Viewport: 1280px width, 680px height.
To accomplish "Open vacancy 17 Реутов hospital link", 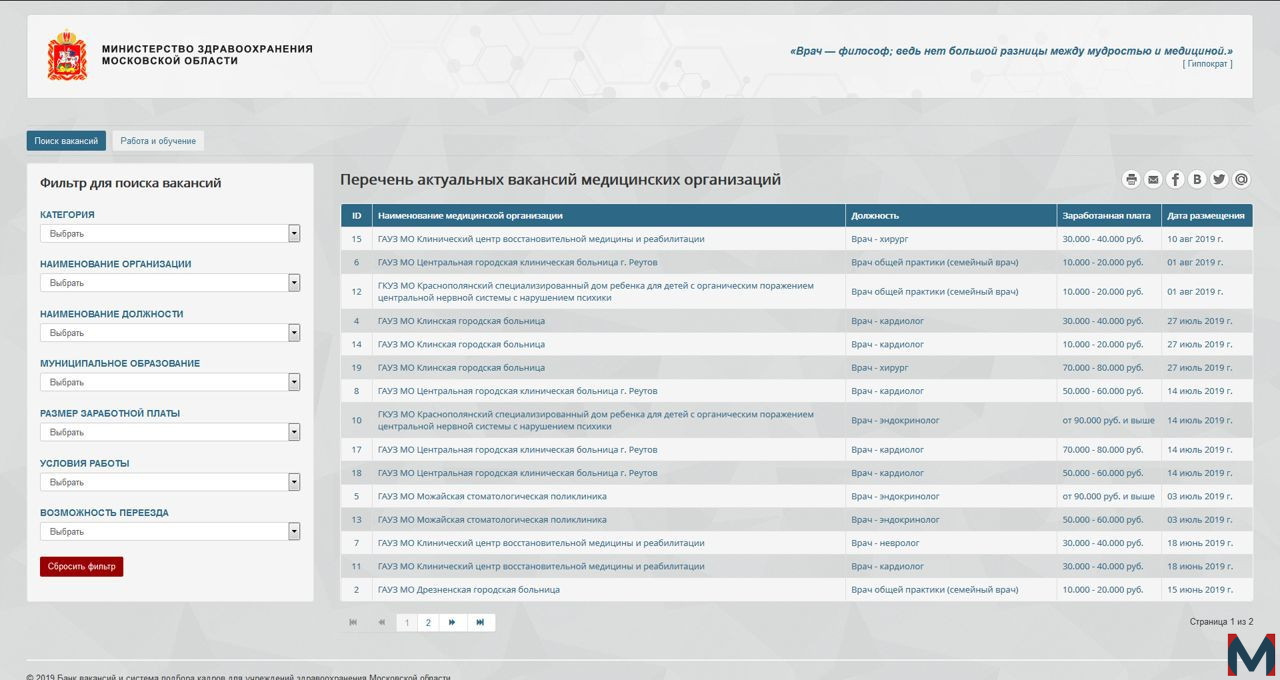I will click(518, 450).
